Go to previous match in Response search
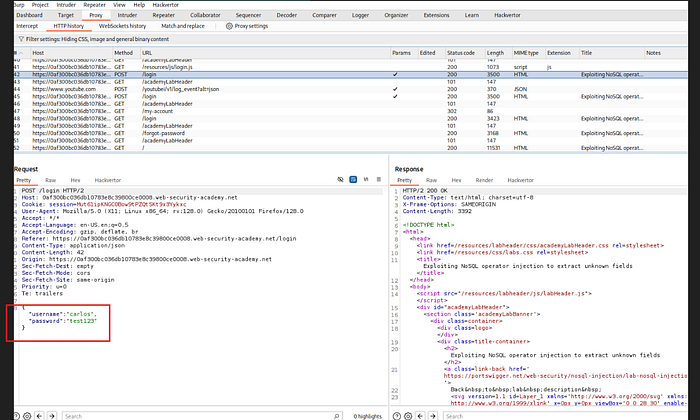The width and height of the screenshot is (700, 420). 421,416
